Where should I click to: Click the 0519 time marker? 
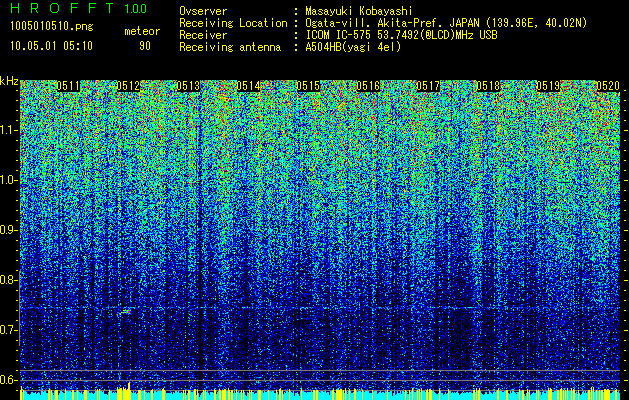(x=548, y=86)
